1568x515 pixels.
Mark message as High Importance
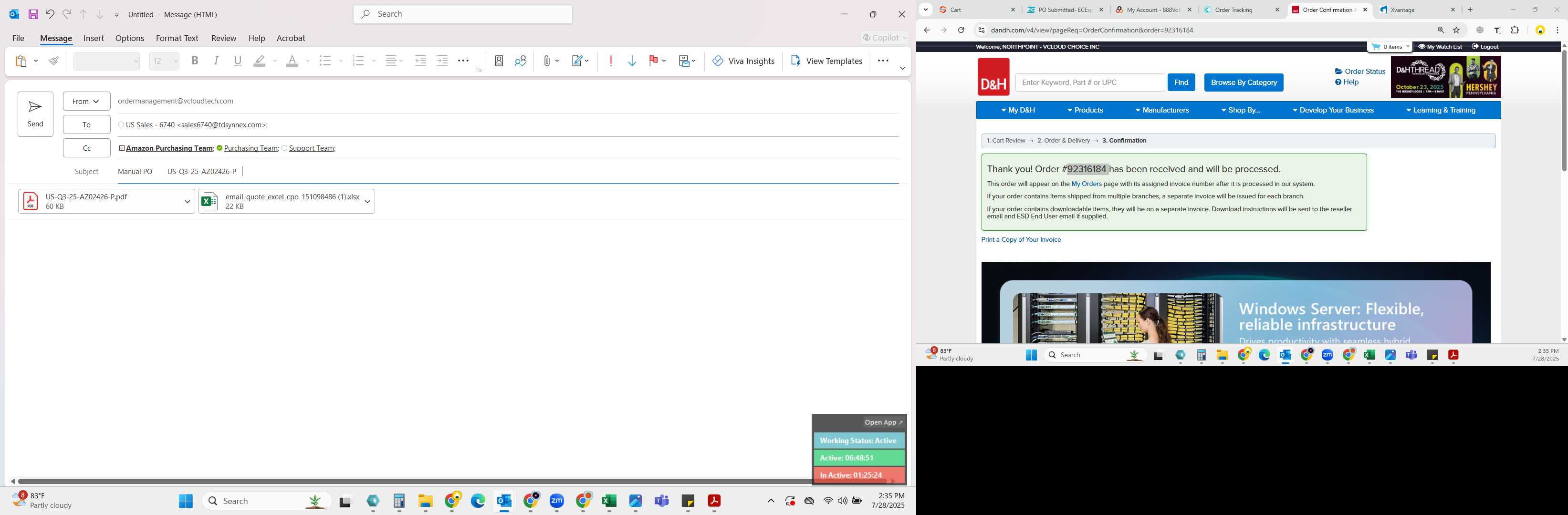point(611,61)
